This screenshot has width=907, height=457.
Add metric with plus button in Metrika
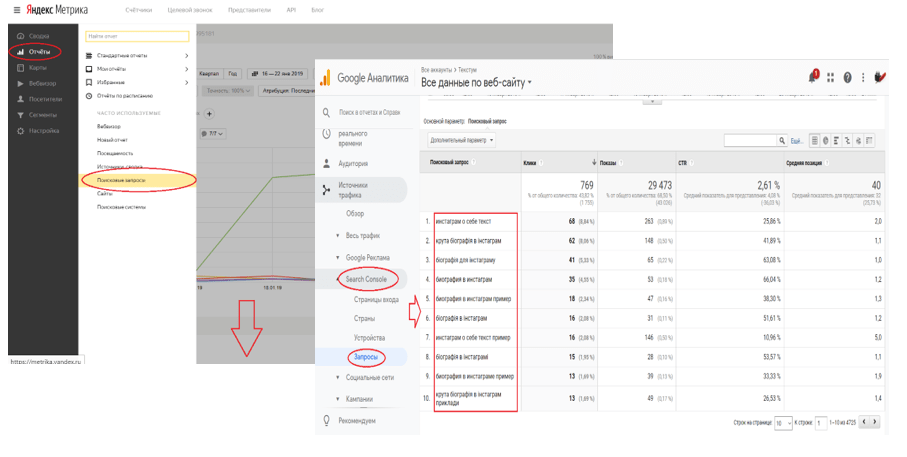click(209, 114)
